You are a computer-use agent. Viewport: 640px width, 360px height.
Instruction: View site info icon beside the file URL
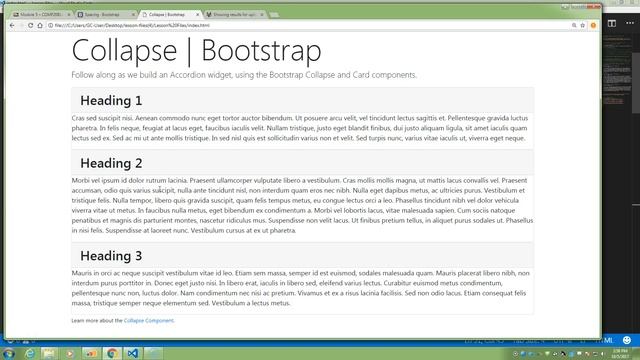click(50, 25)
